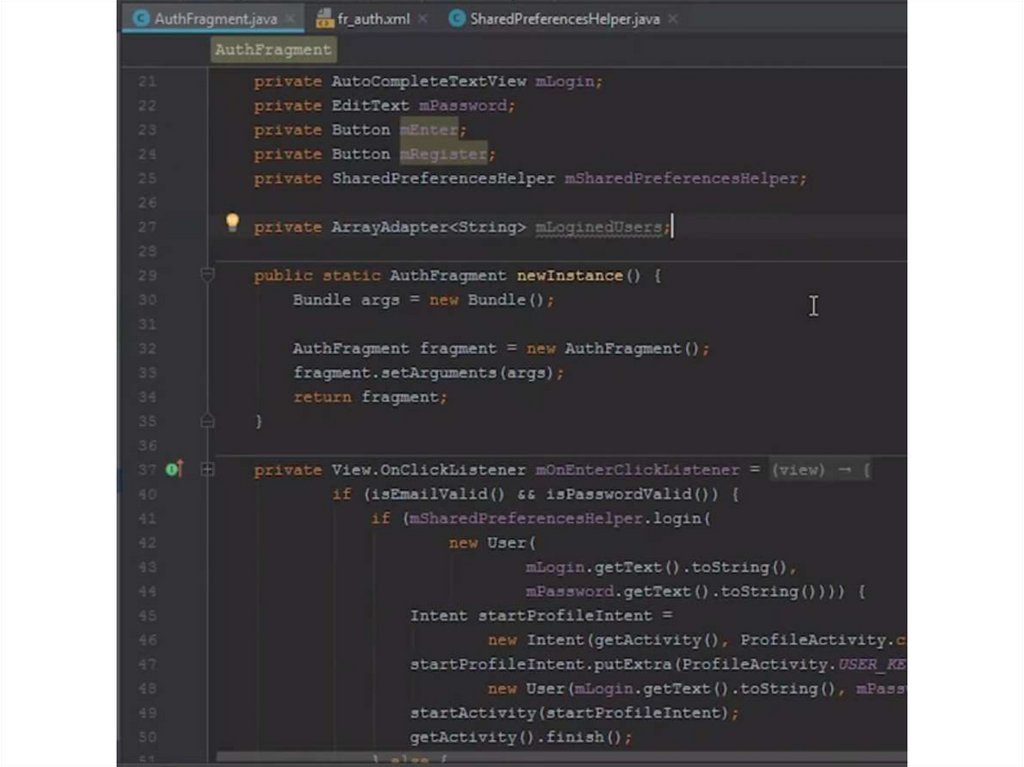Click the XML file icon on fr_auth.xml tab
The width and height of the screenshot is (1024, 767).
(324, 19)
